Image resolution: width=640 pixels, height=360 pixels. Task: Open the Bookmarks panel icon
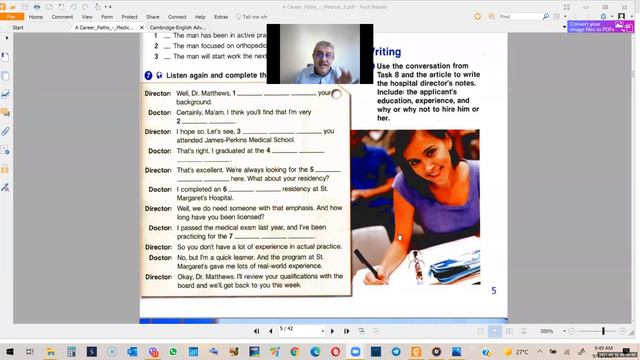pos(5,57)
